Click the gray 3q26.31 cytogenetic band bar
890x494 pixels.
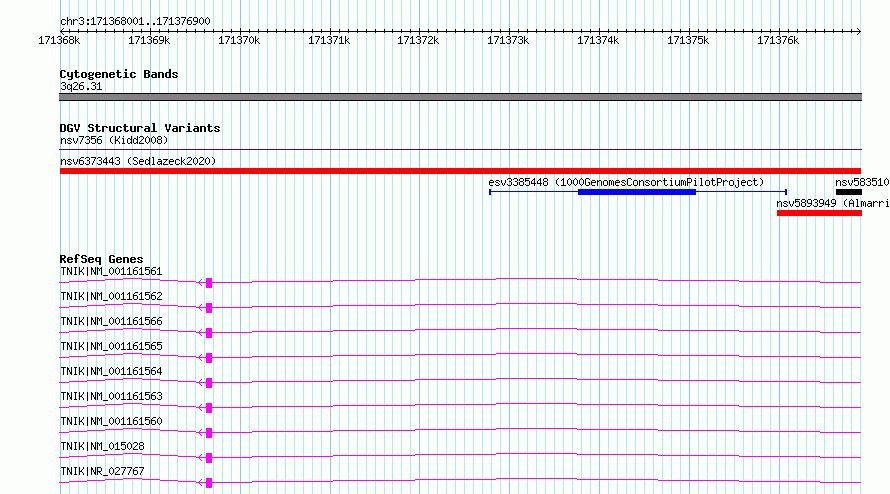coord(460,97)
